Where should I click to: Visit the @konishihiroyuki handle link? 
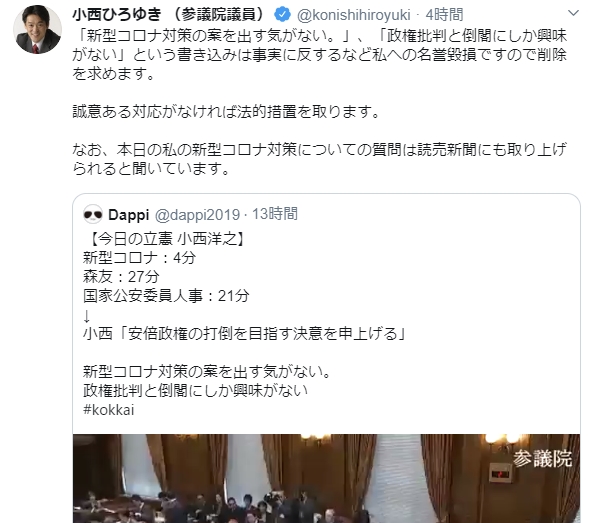[x=353, y=15]
